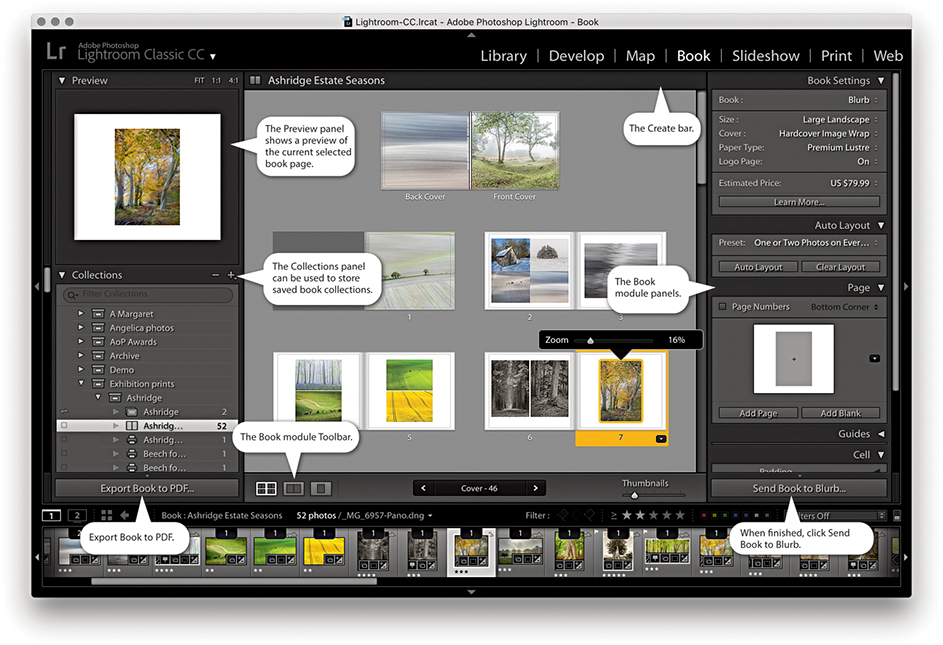Filter by one star rating
The image size is (943, 645).
pos(627,516)
